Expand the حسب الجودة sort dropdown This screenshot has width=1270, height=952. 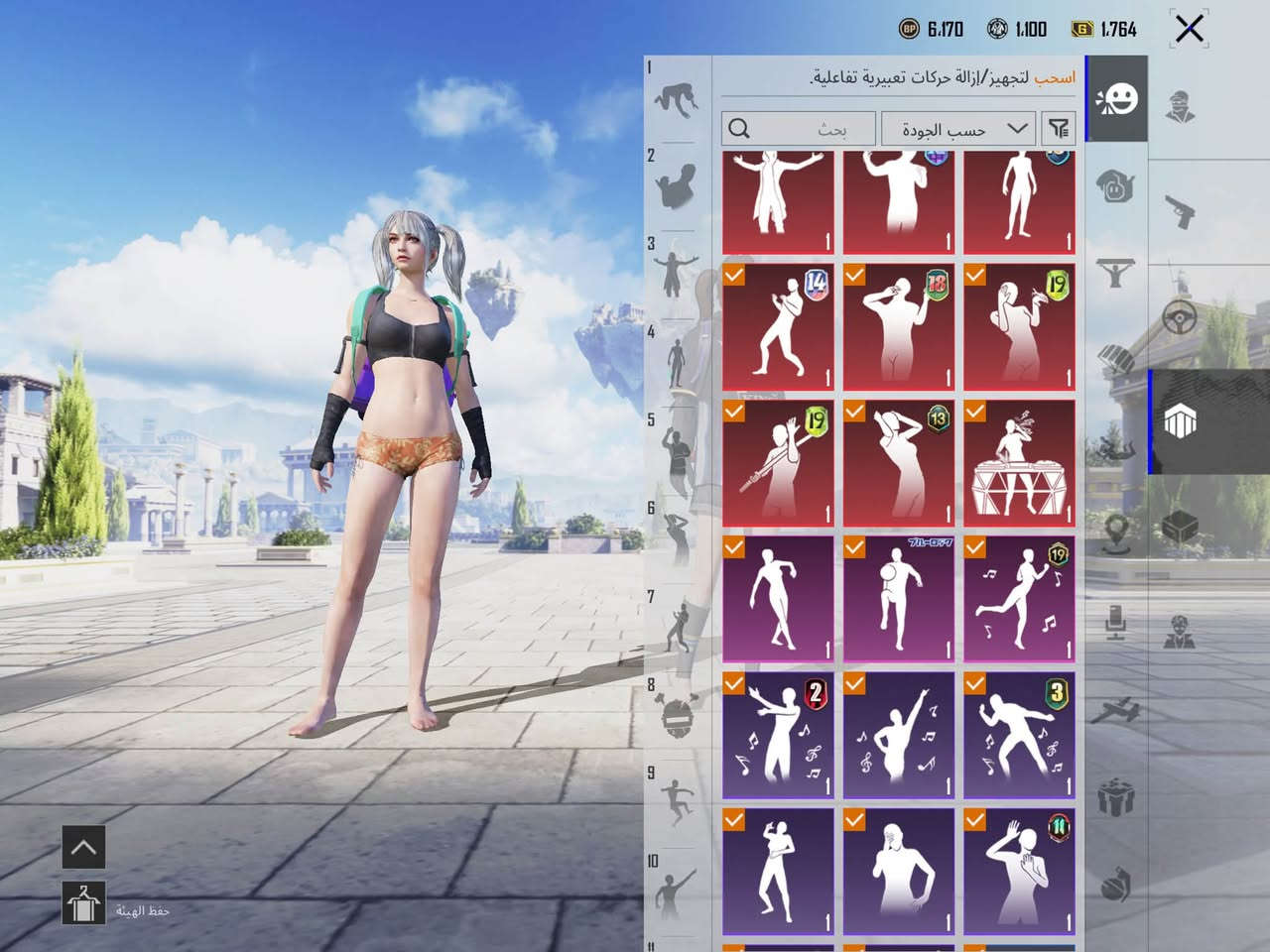pos(958,129)
